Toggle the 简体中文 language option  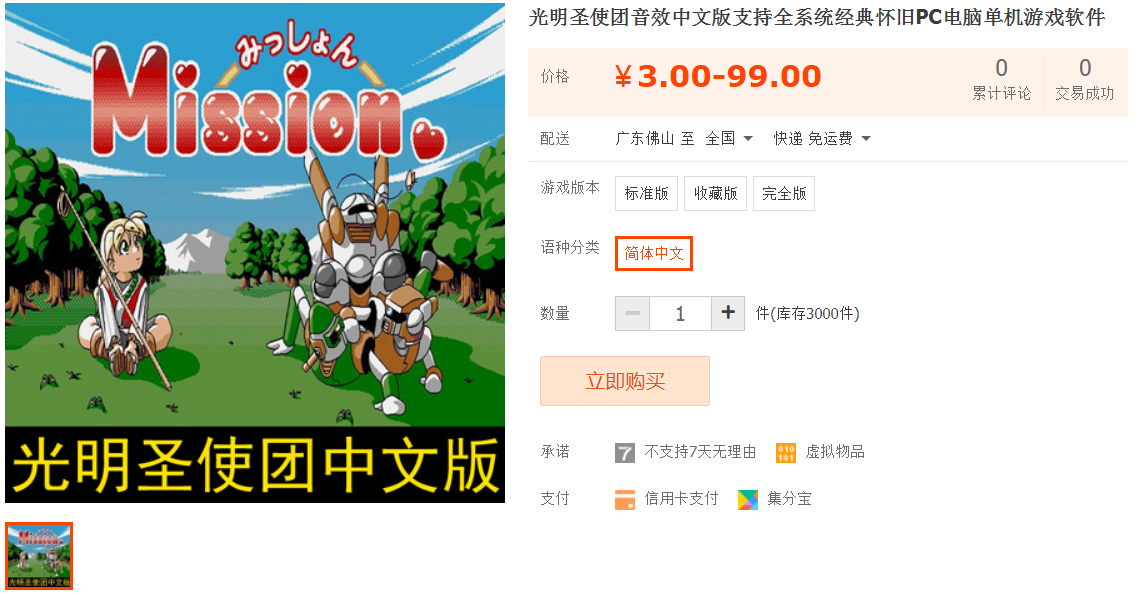(654, 254)
